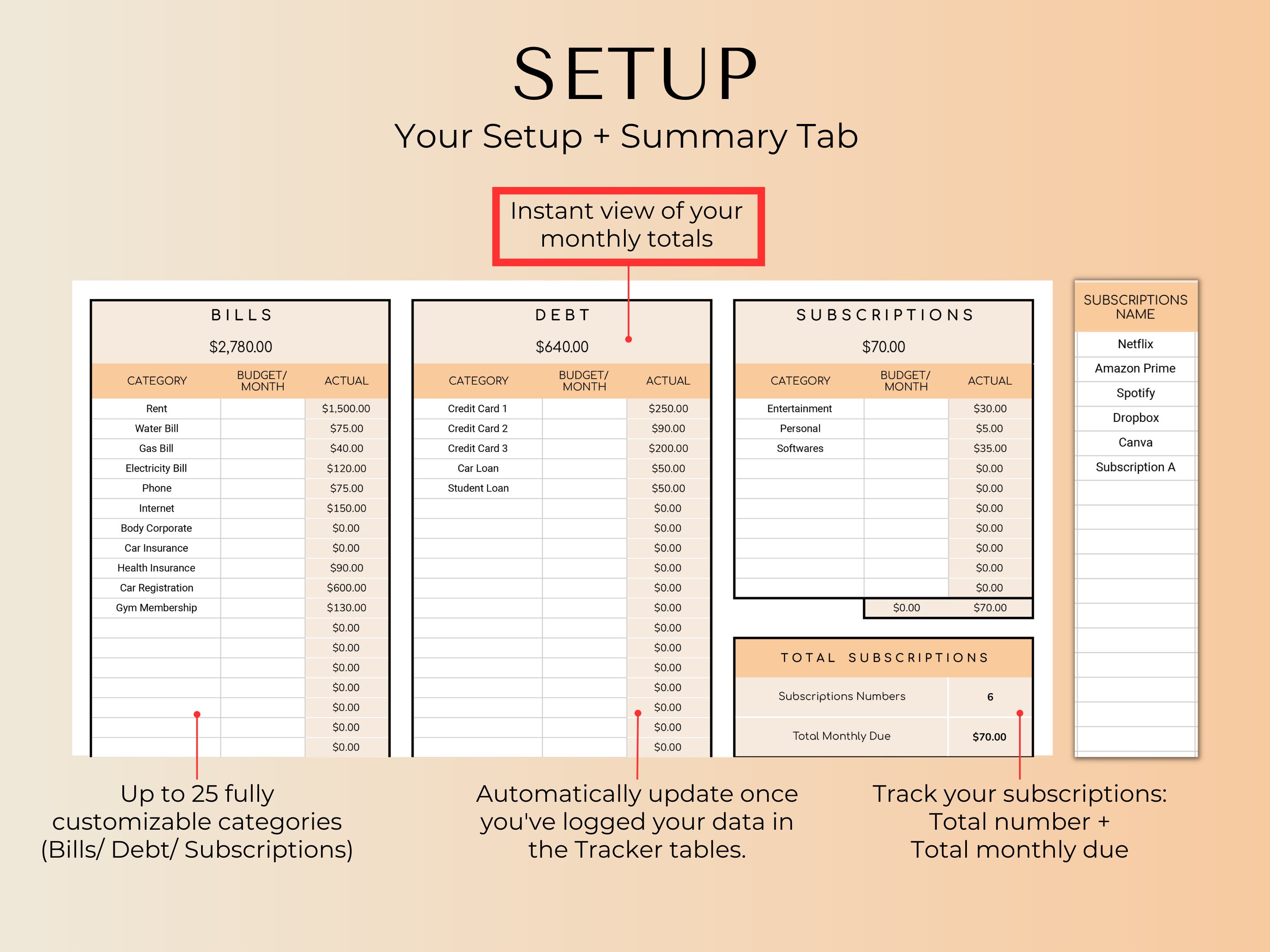Image resolution: width=1270 pixels, height=952 pixels.
Task: Click the $5.00 Personal actual amount
Action: click(x=990, y=429)
